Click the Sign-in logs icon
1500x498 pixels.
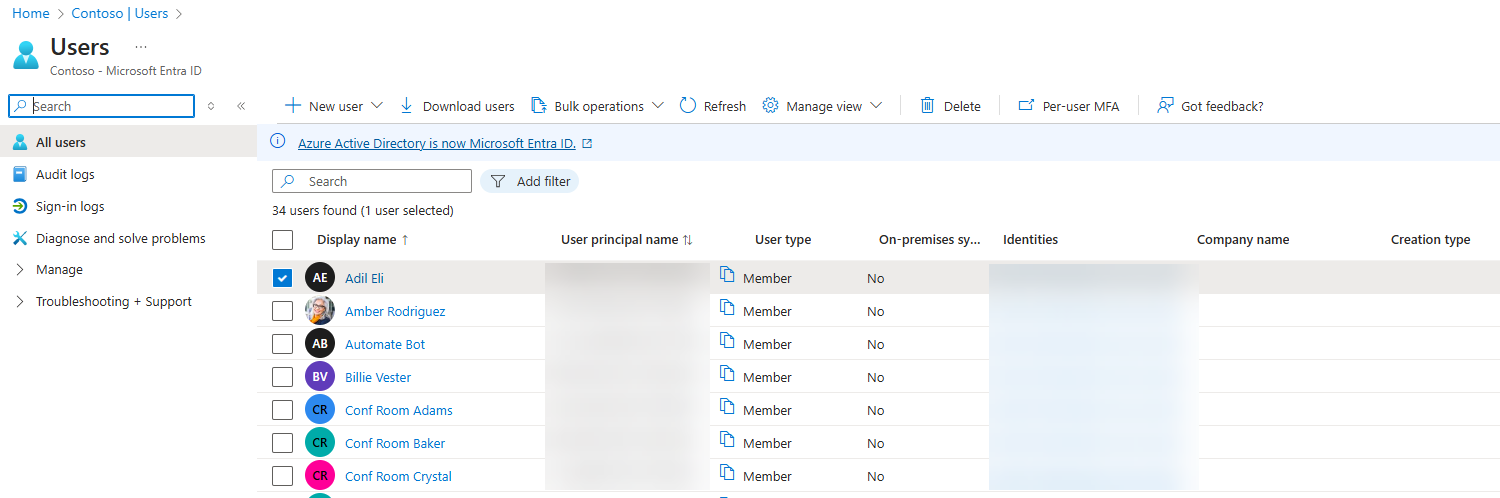click(x=20, y=206)
